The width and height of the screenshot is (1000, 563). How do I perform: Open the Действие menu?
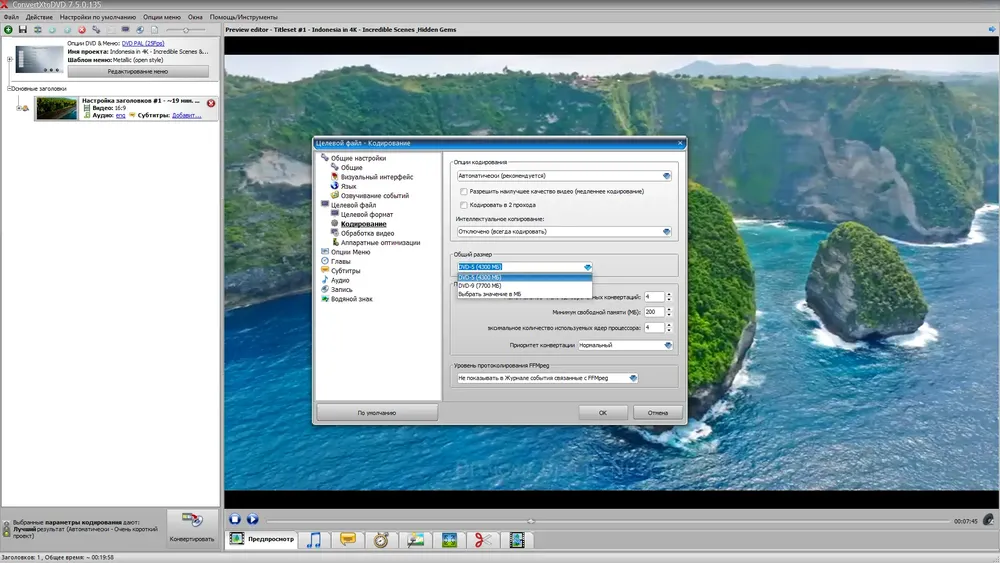(x=39, y=17)
